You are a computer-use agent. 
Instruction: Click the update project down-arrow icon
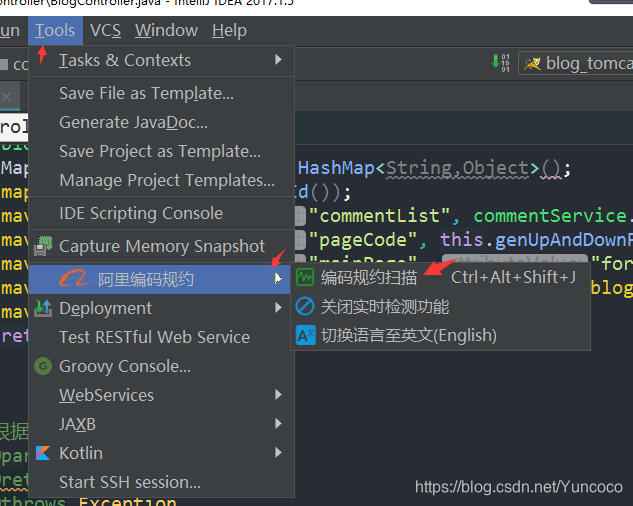(501, 63)
